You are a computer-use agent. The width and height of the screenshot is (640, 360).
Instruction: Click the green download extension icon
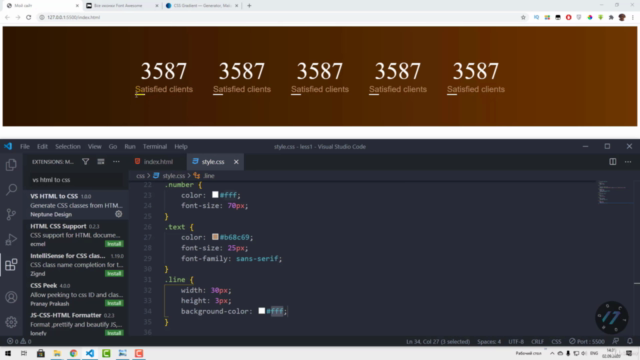point(600,18)
